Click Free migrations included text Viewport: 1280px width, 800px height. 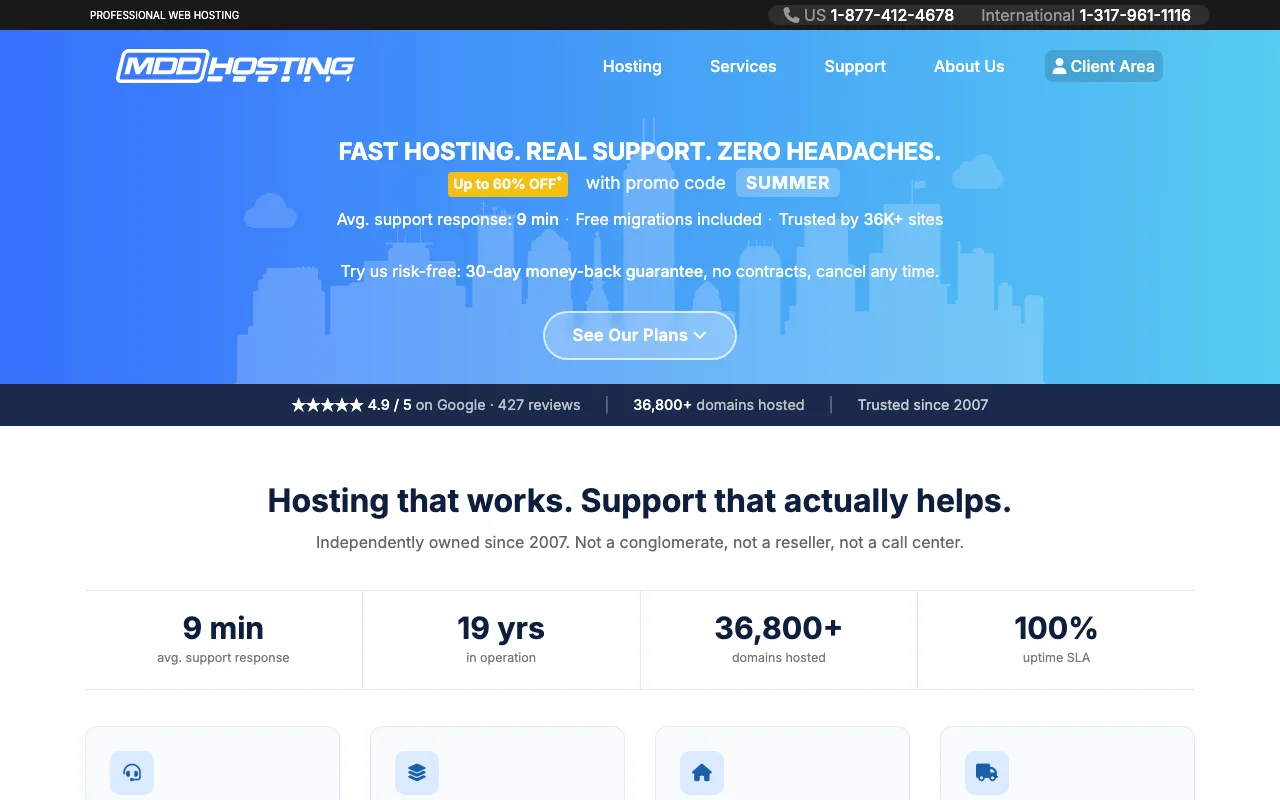click(x=668, y=219)
